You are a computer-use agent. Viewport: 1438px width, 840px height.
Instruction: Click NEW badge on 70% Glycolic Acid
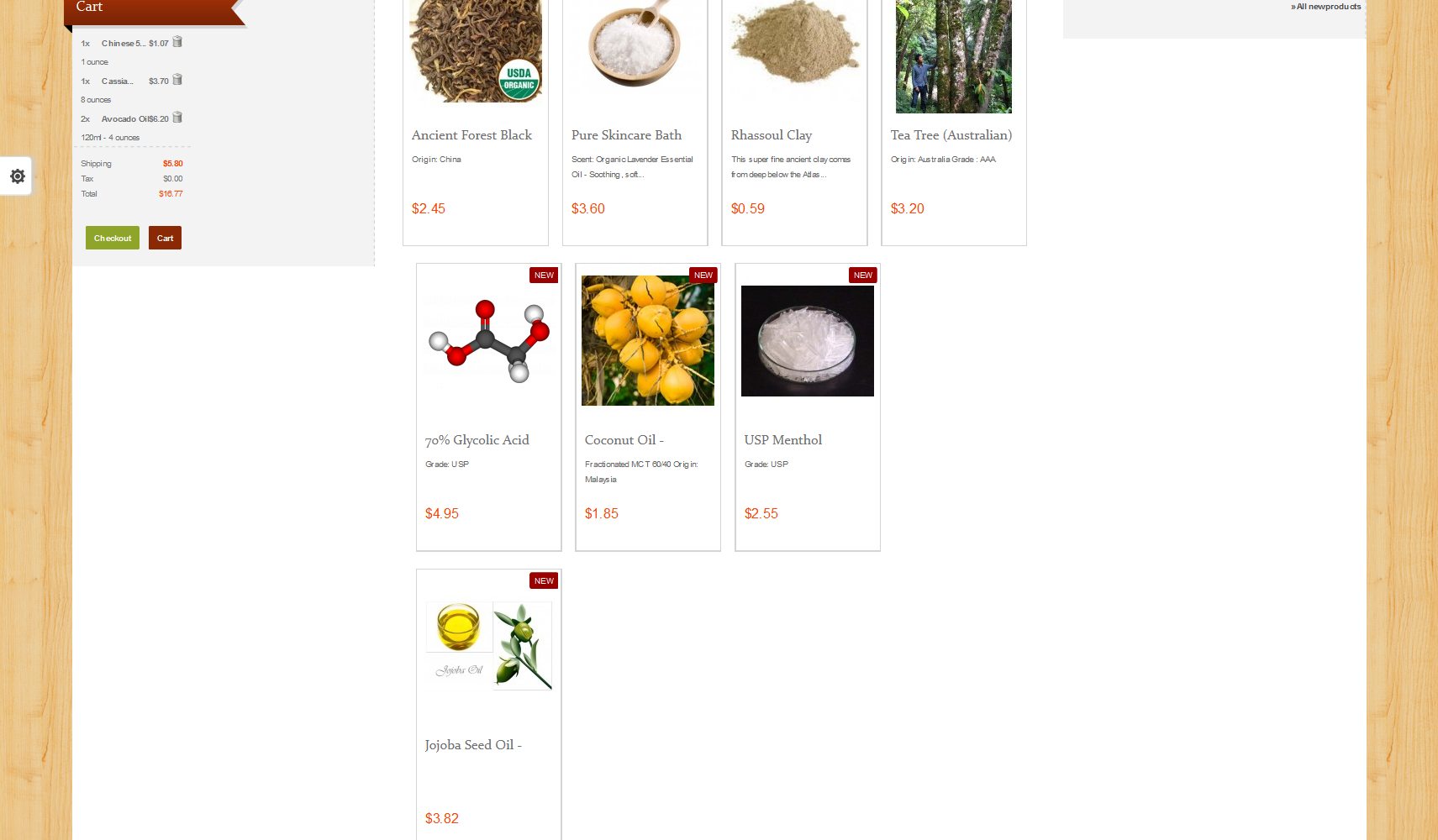[x=544, y=276]
